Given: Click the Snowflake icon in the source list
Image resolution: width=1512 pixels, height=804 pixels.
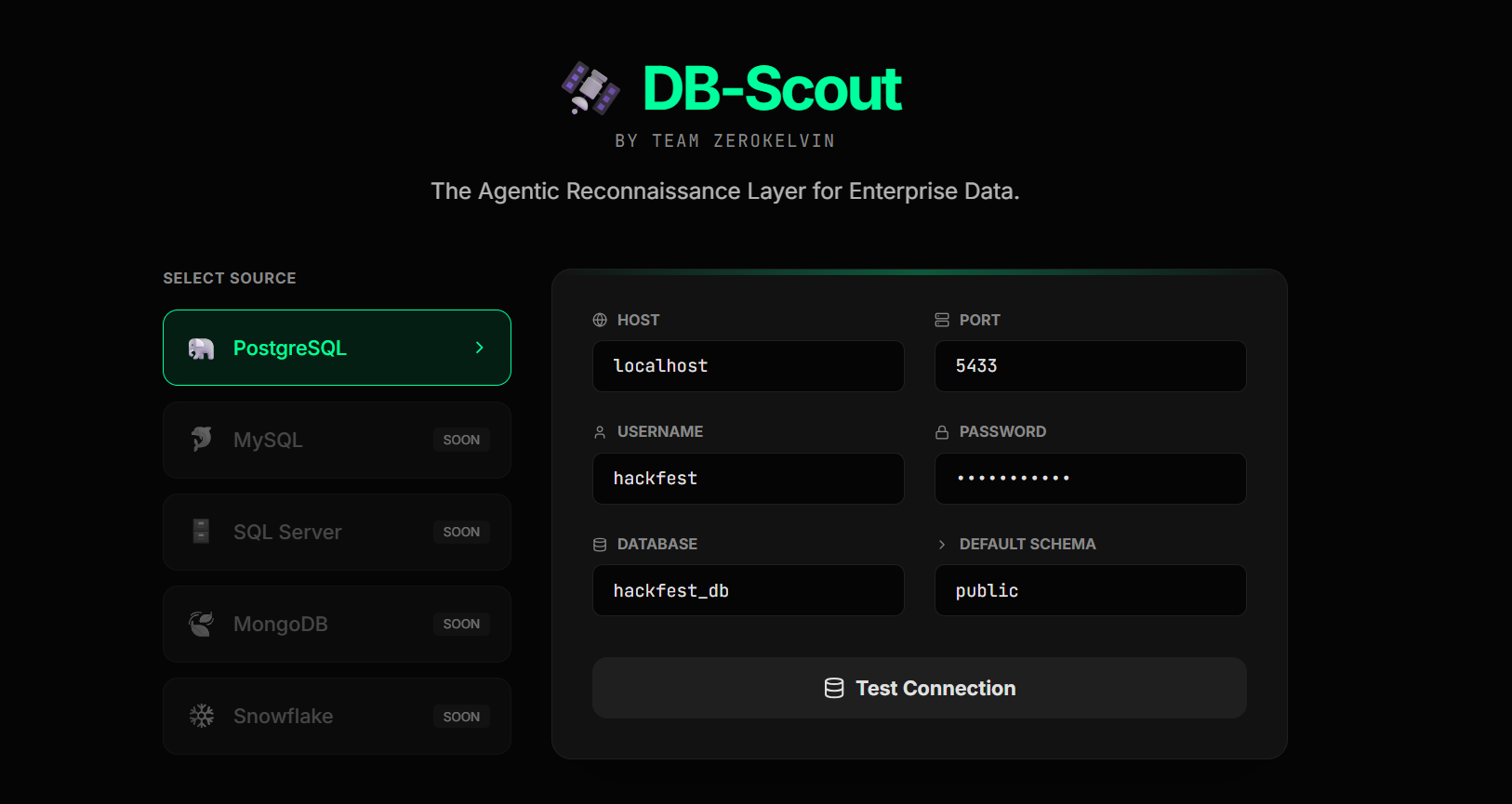Looking at the screenshot, I should click(x=202, y=716).
